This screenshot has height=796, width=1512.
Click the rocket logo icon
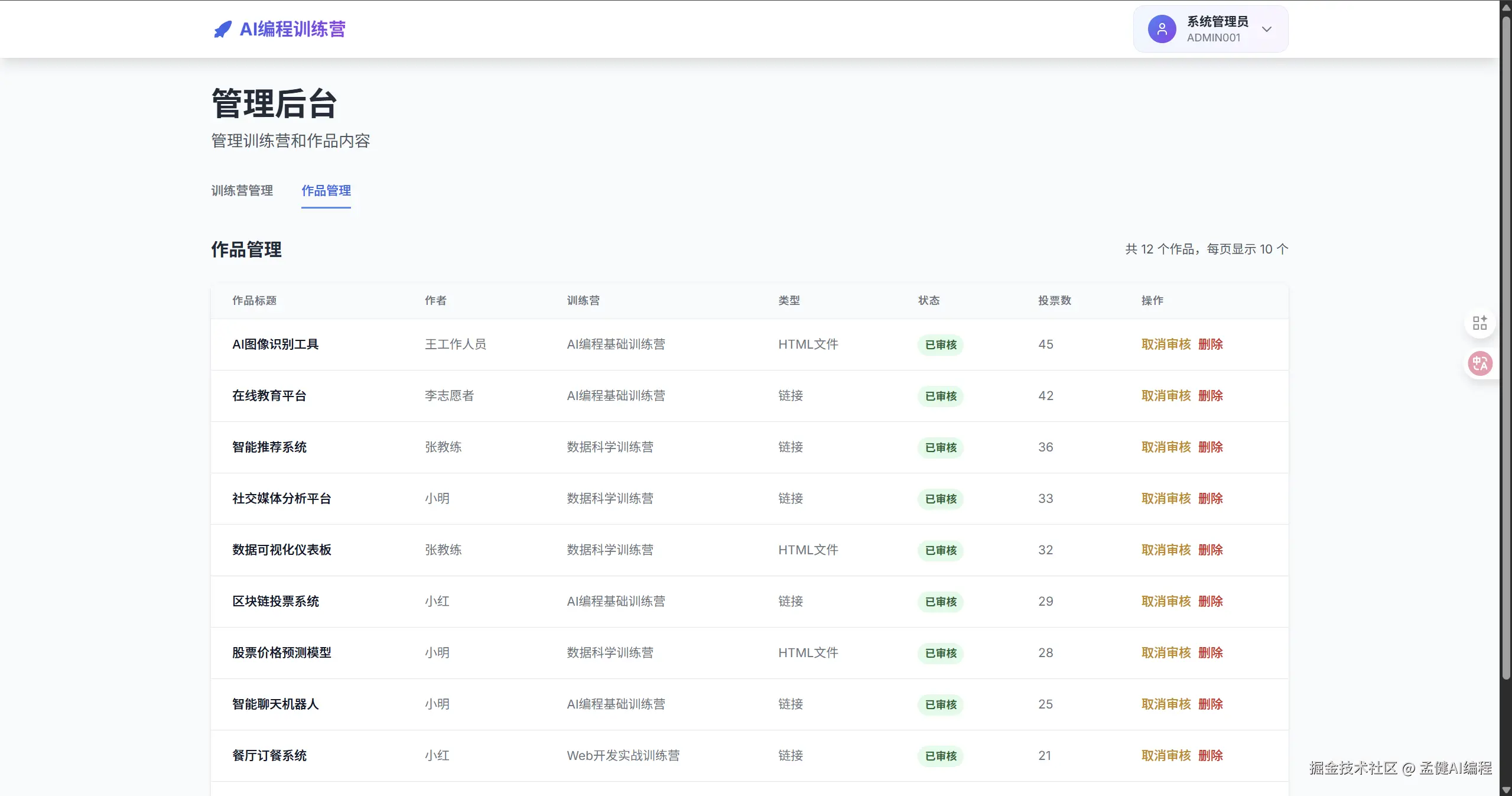(x=222, y=29)
